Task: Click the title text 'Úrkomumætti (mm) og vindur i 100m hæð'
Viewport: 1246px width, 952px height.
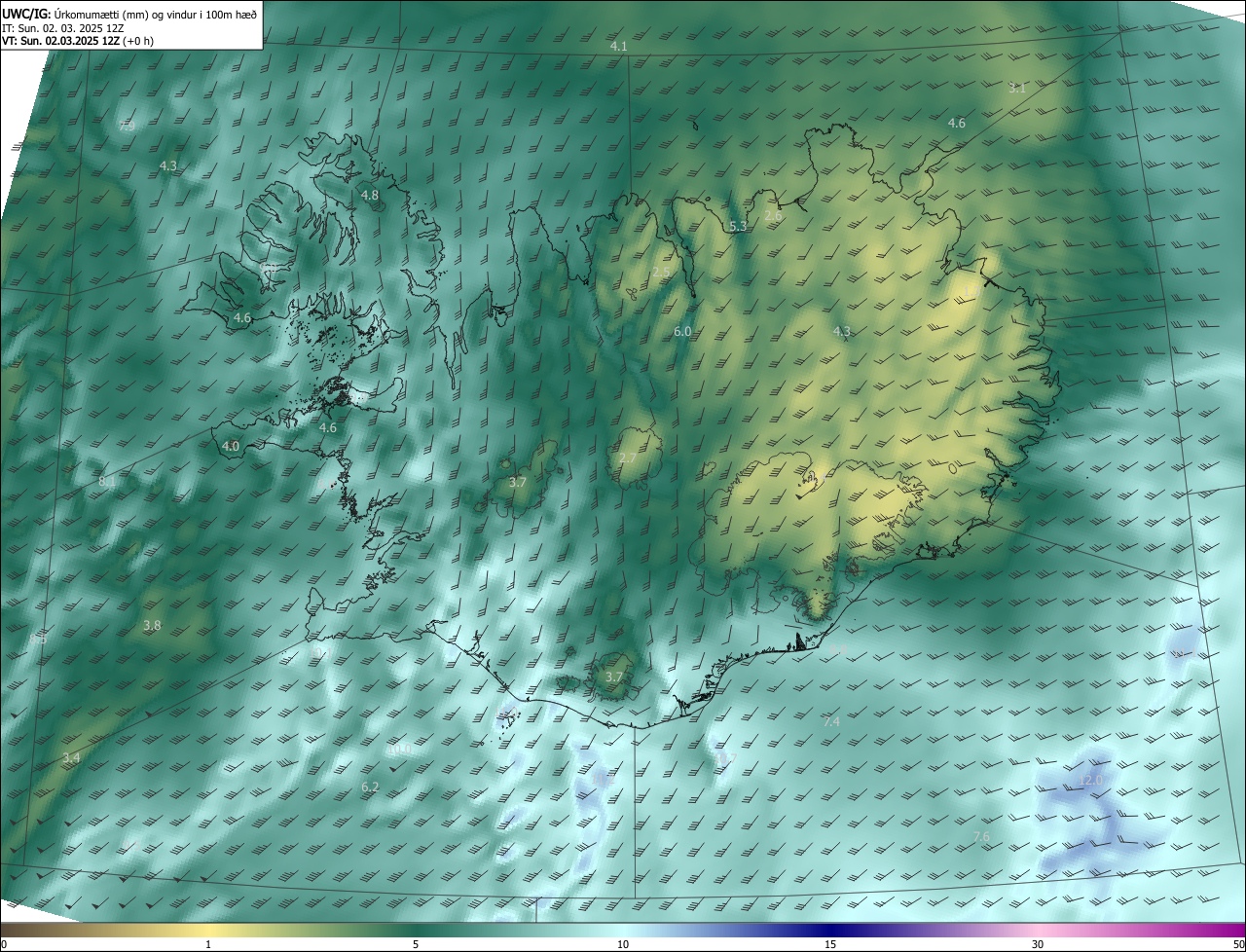Action: 155,13
